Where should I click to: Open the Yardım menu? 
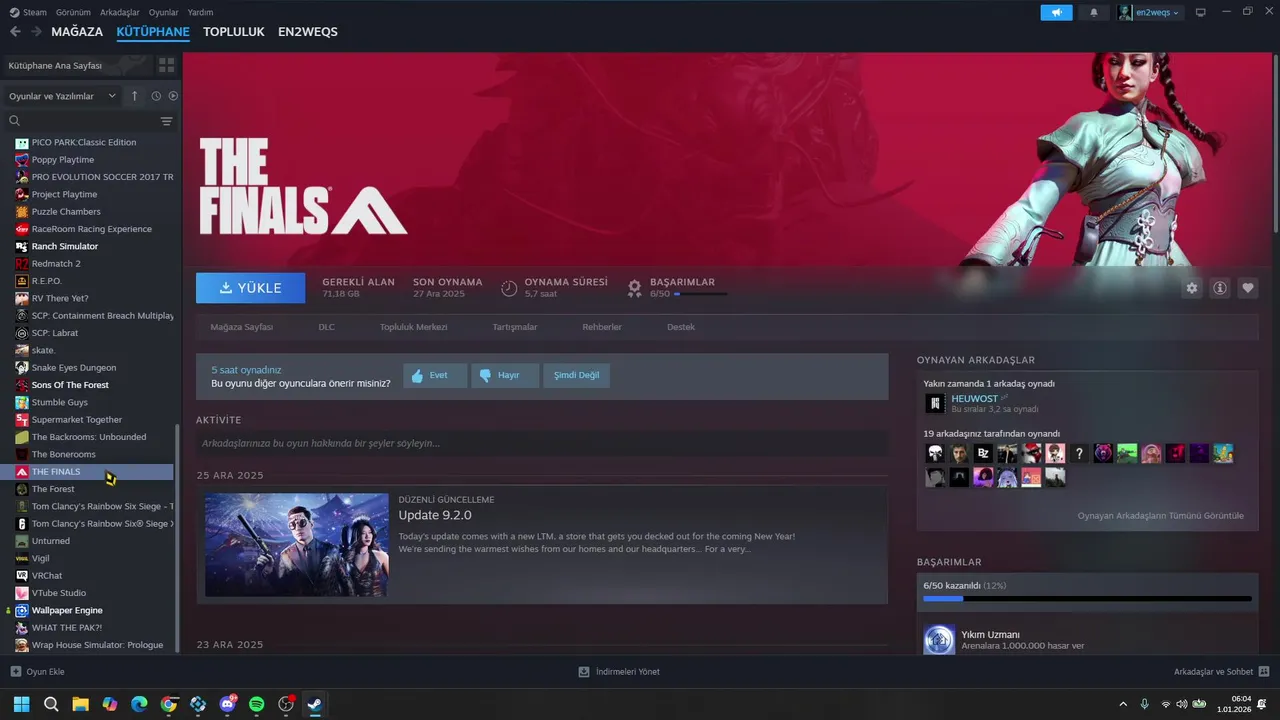(200, 12)
